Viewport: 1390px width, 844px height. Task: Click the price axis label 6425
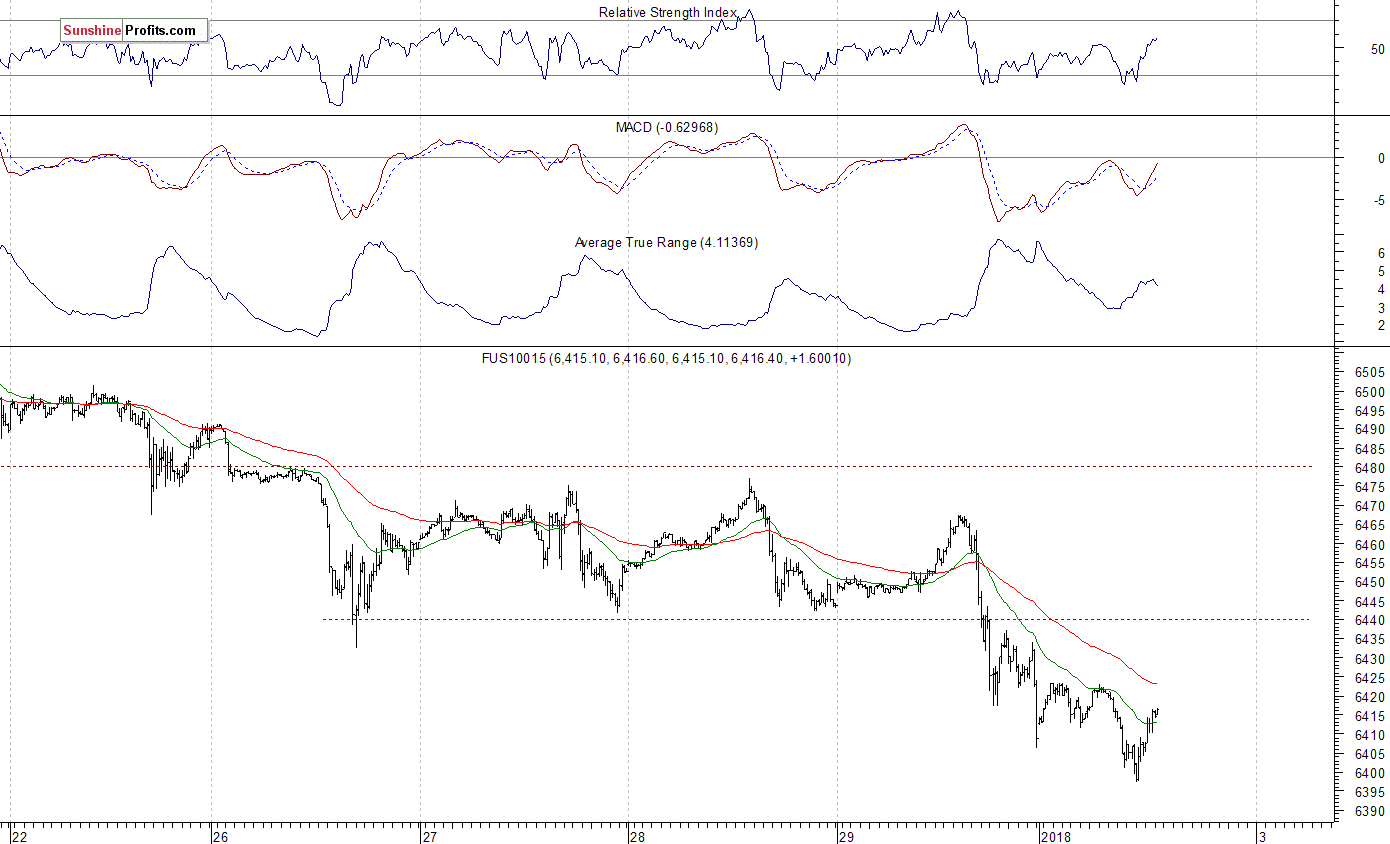coord(1370,678)
